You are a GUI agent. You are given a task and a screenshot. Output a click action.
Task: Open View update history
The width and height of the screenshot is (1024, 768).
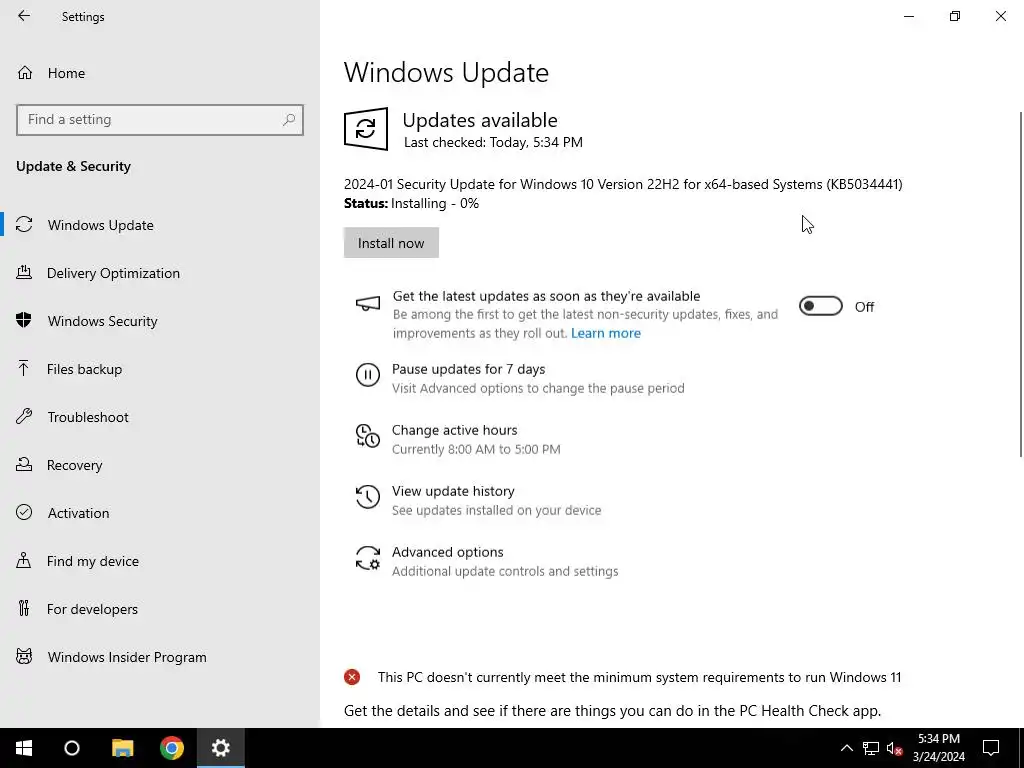(453, 491)
